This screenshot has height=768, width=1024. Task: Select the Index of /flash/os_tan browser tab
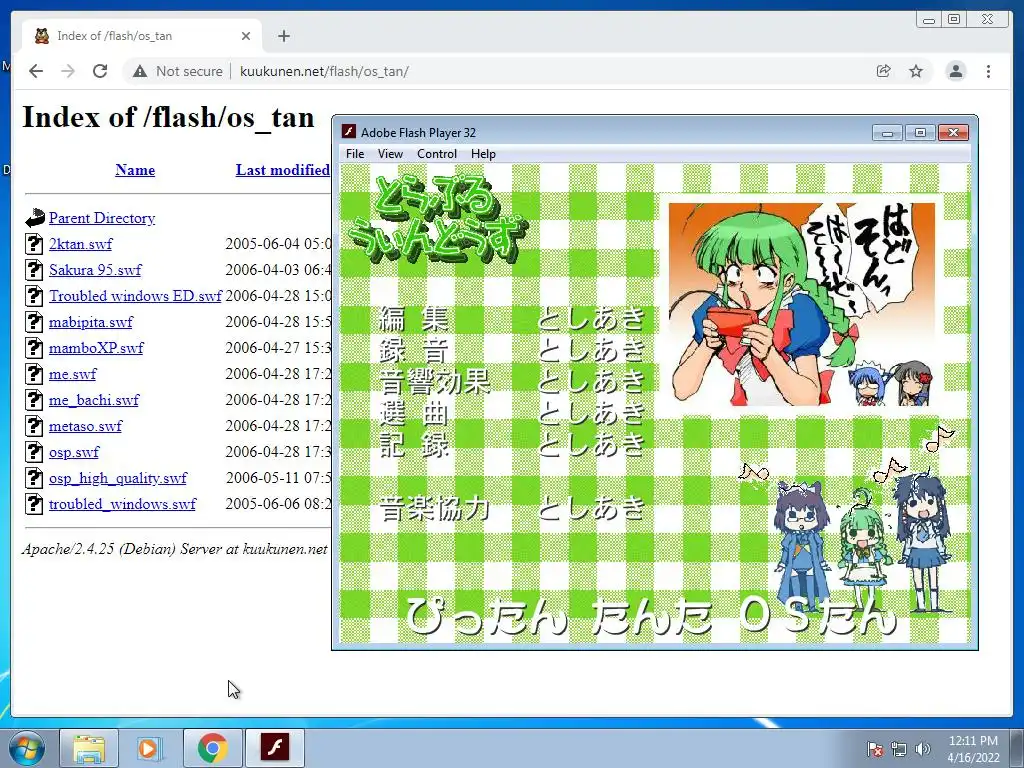142,36
